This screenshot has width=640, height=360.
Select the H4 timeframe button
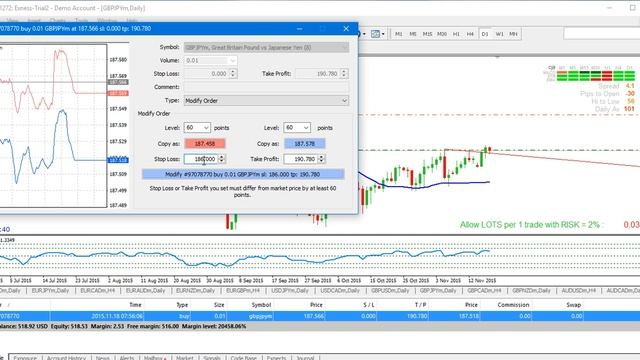[470, 34]
